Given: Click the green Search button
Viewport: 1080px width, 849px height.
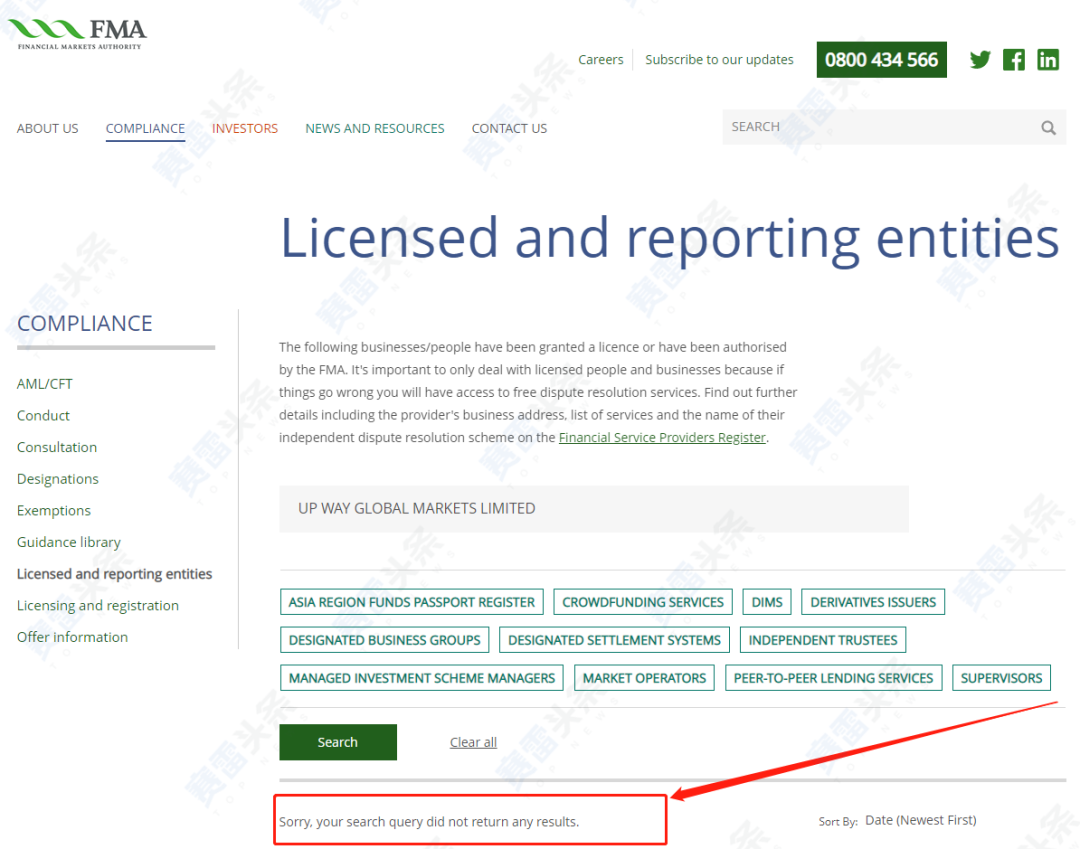Looking at the screenshot, I should (x=338, y=742).
